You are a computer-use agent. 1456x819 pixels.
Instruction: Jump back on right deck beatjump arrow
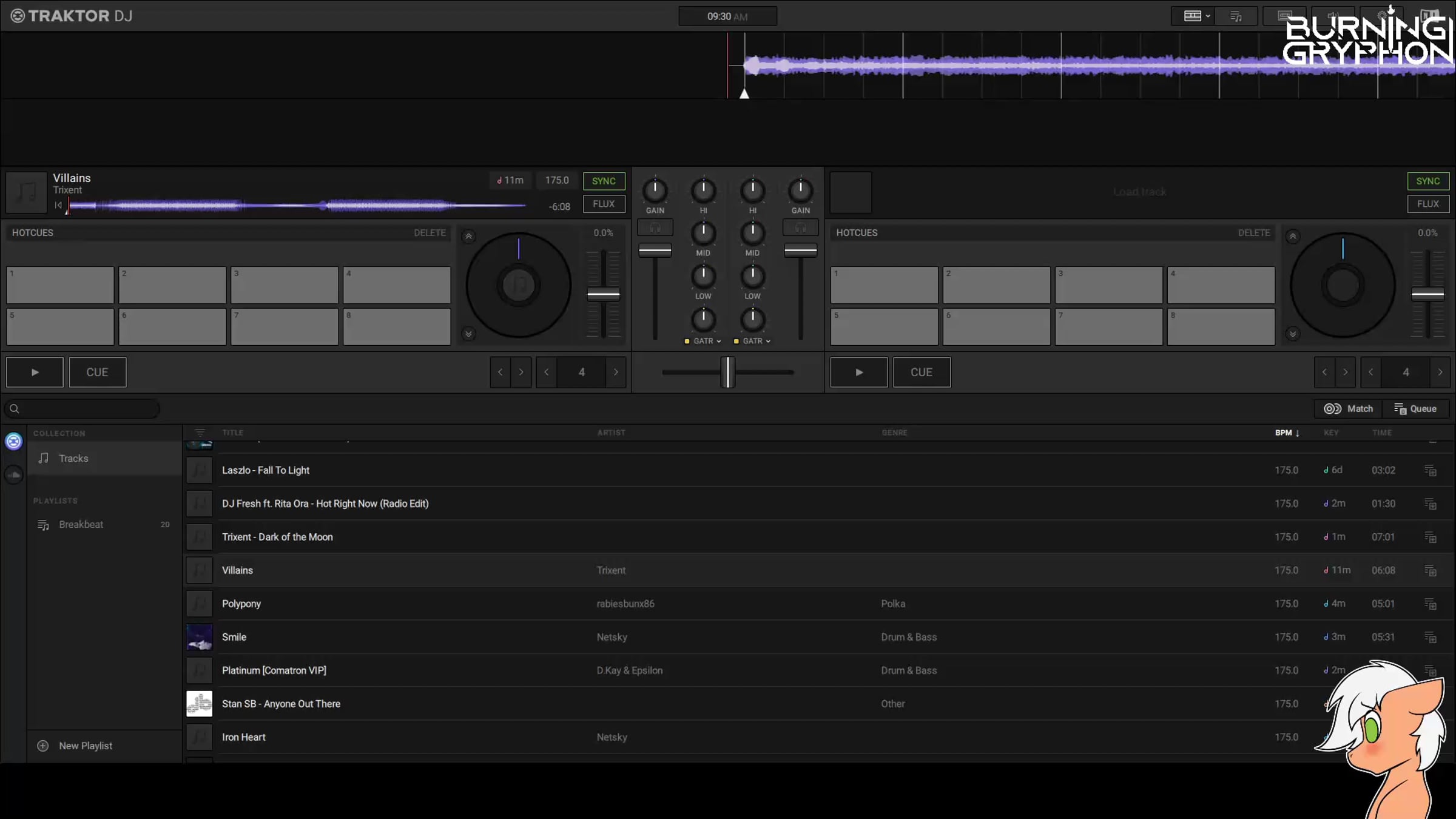click(1325, 372)
